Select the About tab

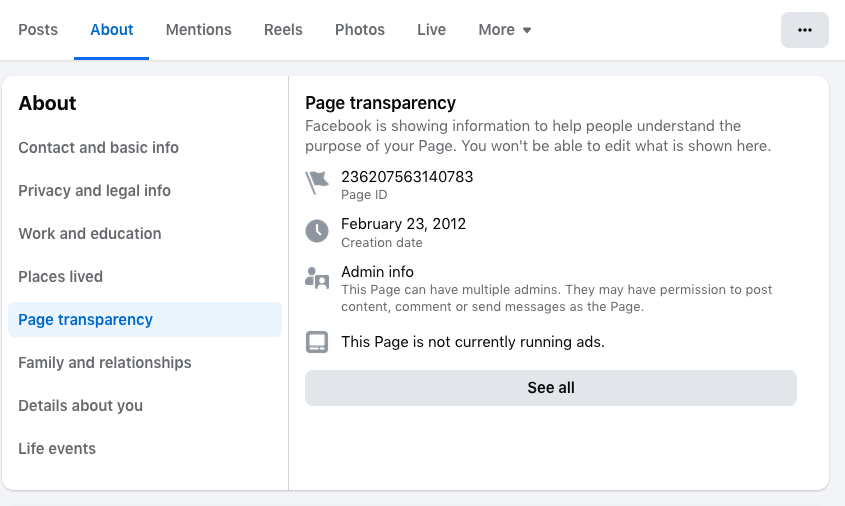click(112, 30)
